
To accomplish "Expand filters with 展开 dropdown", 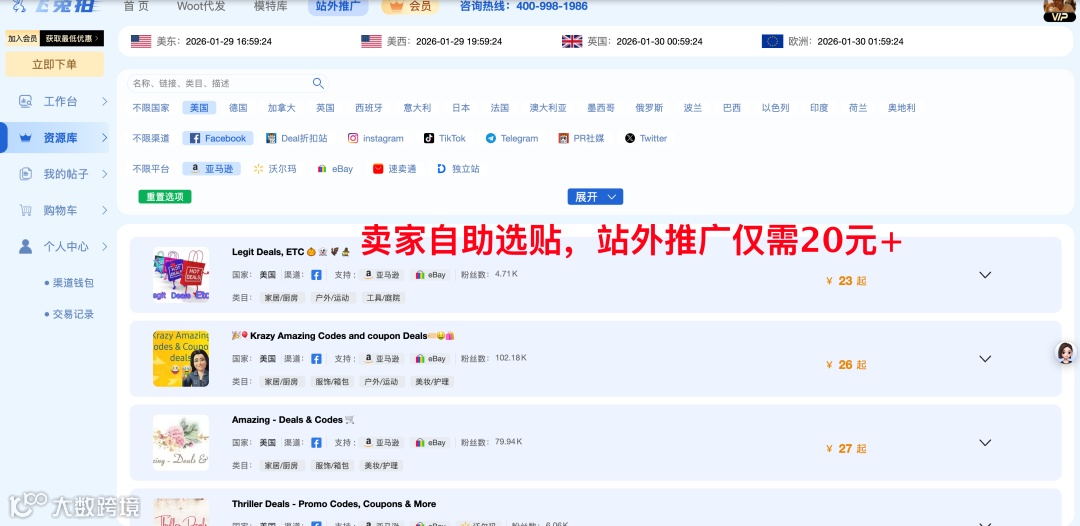I will click(x=595, y=197).
